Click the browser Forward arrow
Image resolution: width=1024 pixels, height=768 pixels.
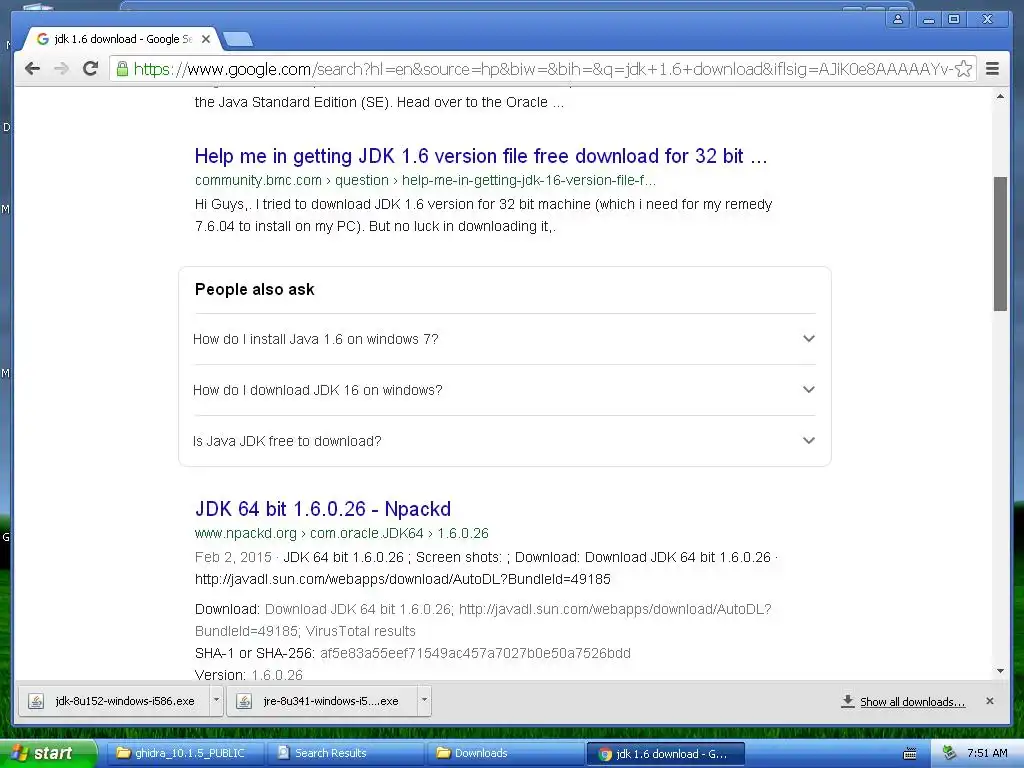tap(61, 69)
